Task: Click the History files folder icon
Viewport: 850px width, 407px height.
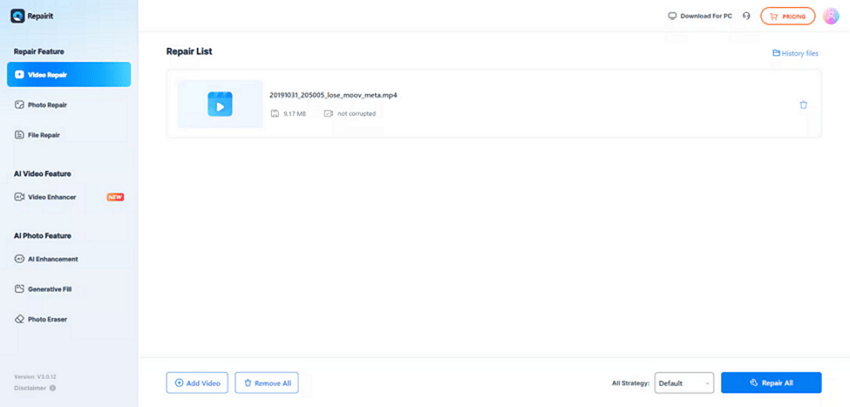Action: pyautogui.click(x=776, y=53)
